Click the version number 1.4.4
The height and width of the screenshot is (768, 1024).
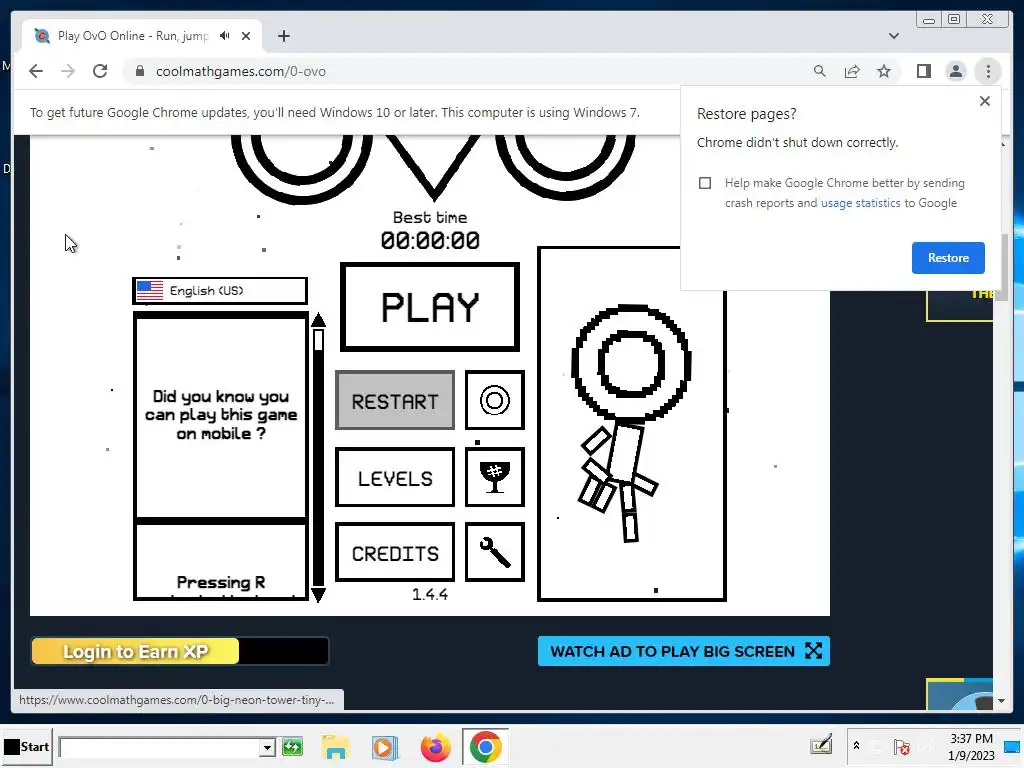coord(430,594)
